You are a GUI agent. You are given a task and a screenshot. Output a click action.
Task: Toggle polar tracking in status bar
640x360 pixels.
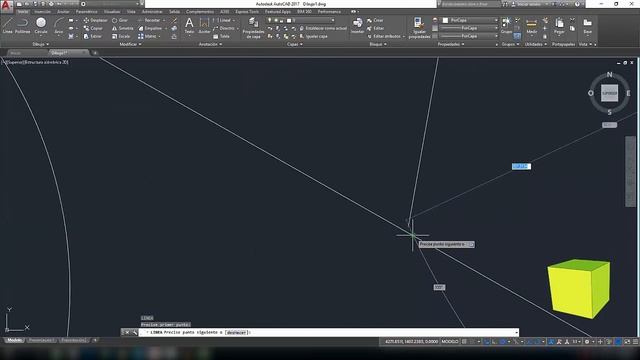point(502,342)
